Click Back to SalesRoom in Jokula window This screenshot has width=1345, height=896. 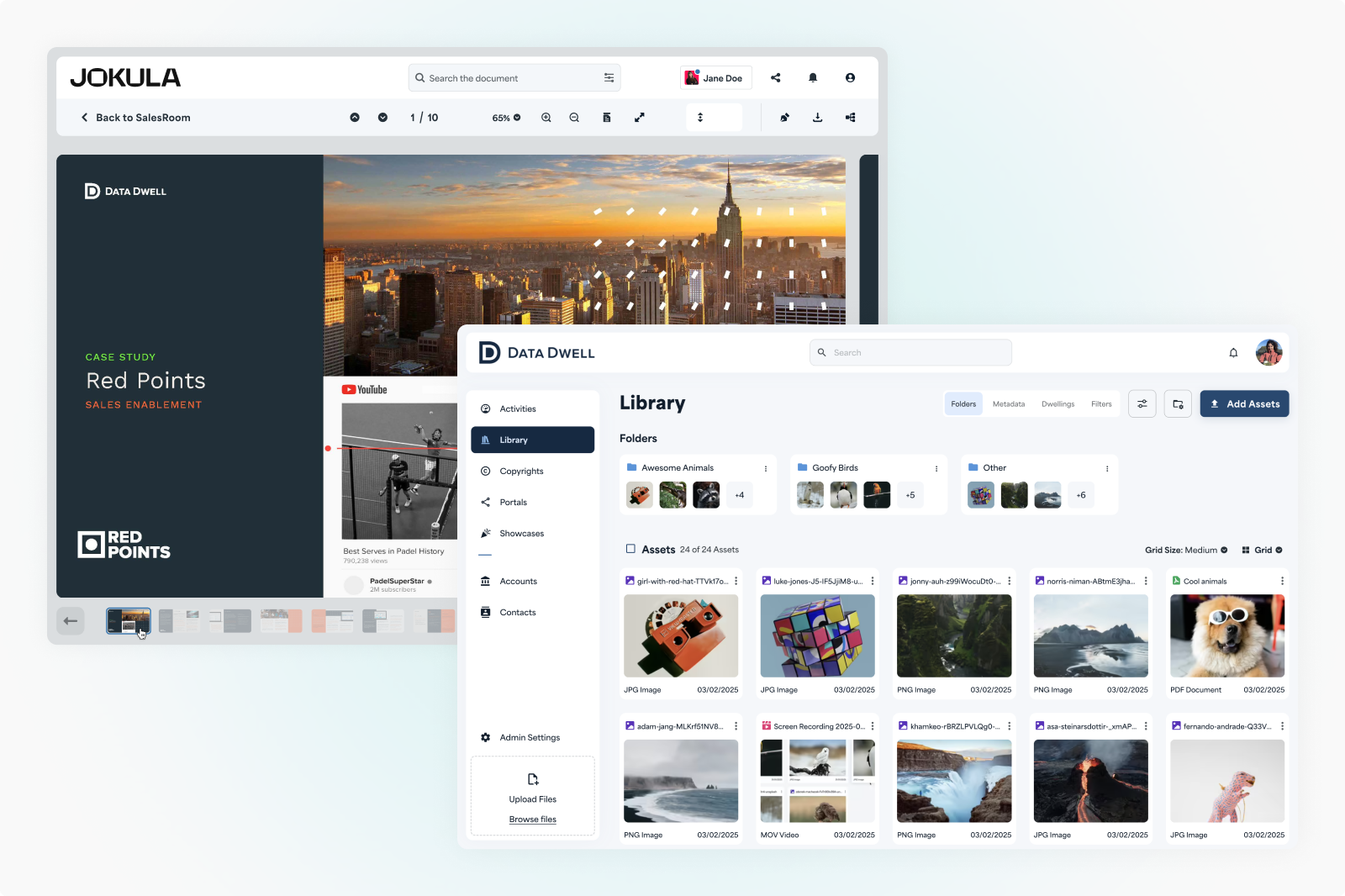point(135,118)
